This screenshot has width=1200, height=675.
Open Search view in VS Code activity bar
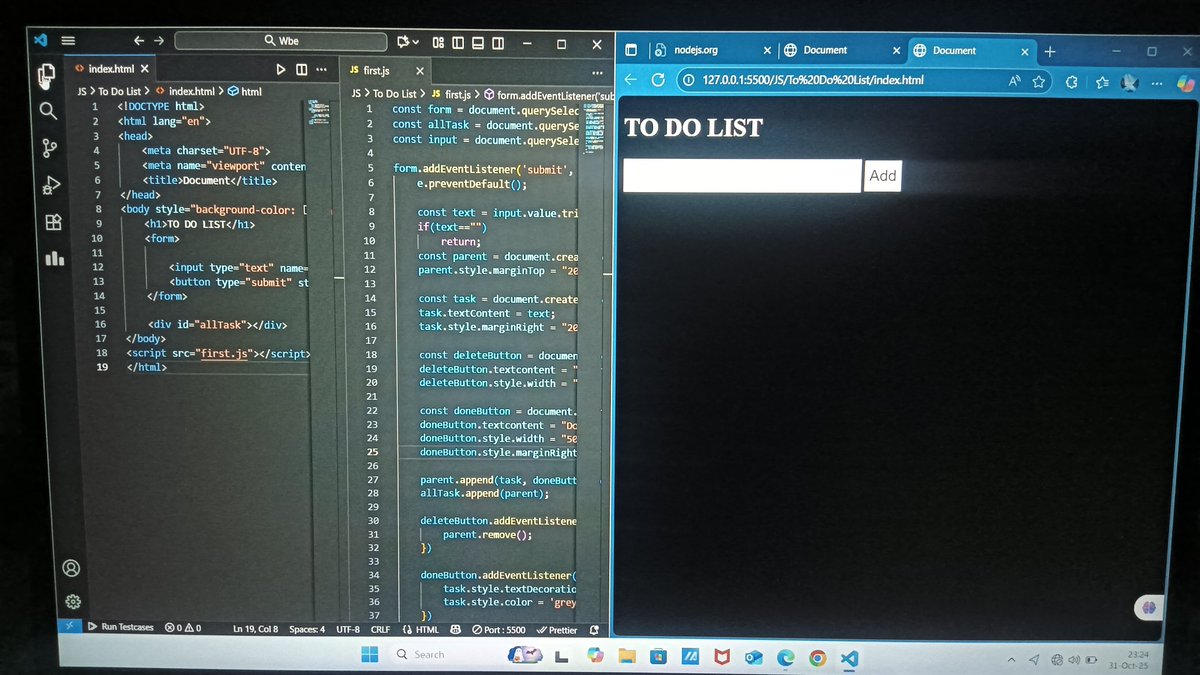[x=47, y=110]
